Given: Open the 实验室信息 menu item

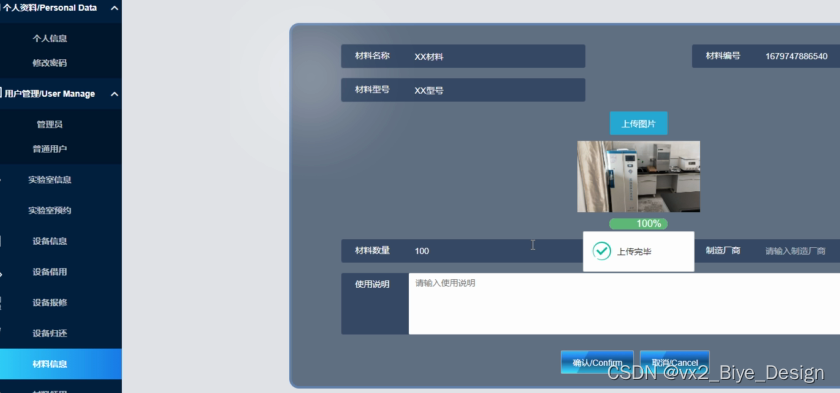Looking at the screenshot, I should coord(50,180).
